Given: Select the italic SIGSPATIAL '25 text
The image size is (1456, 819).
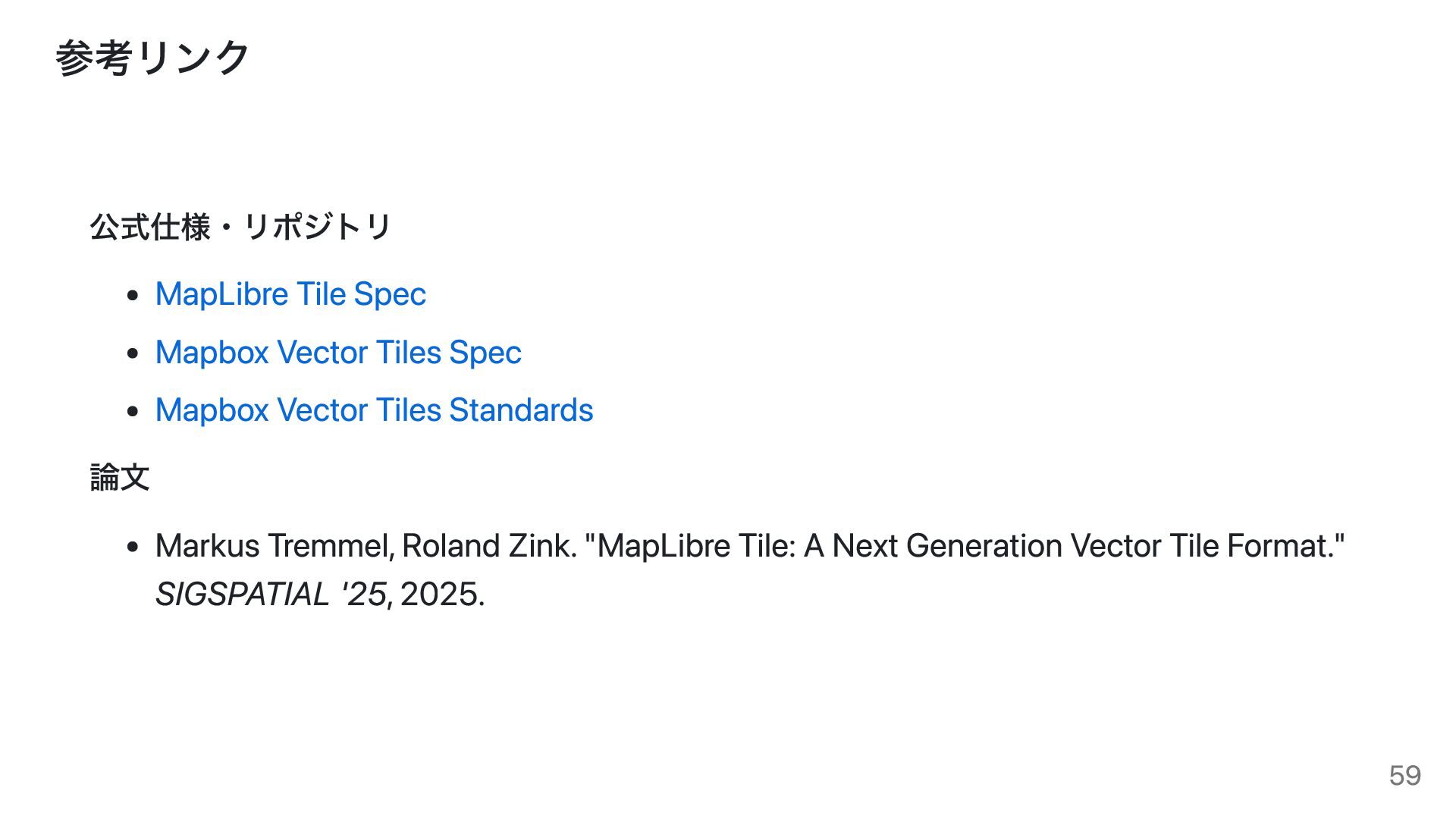Looking at the screenshot, I should point(271,594).
